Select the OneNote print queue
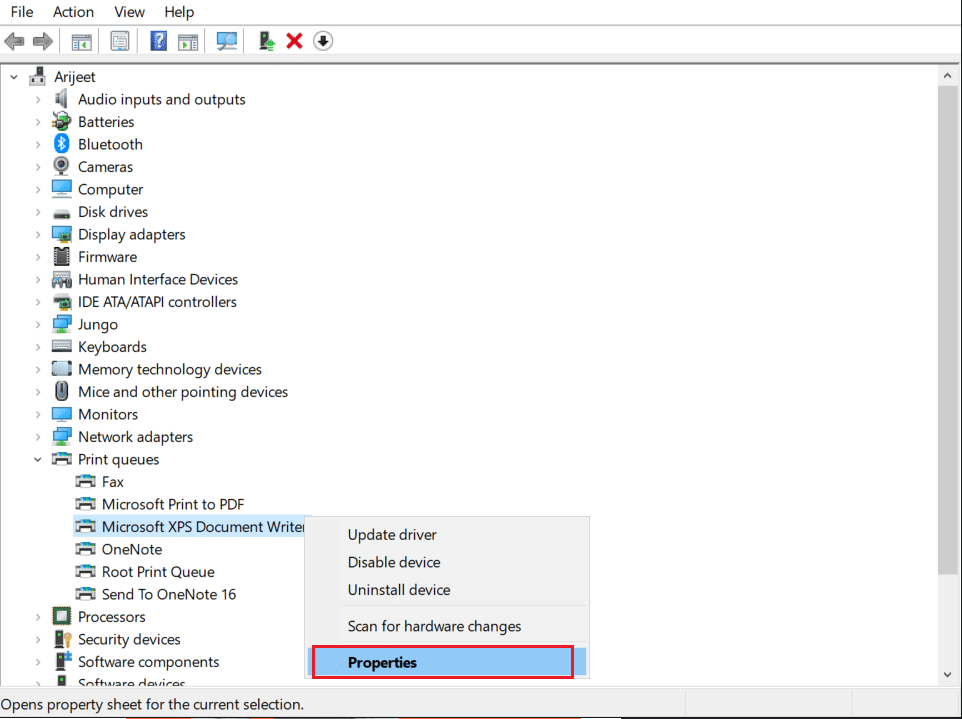The height and width of the screenshot is (719, 962). tap(132, 549)
